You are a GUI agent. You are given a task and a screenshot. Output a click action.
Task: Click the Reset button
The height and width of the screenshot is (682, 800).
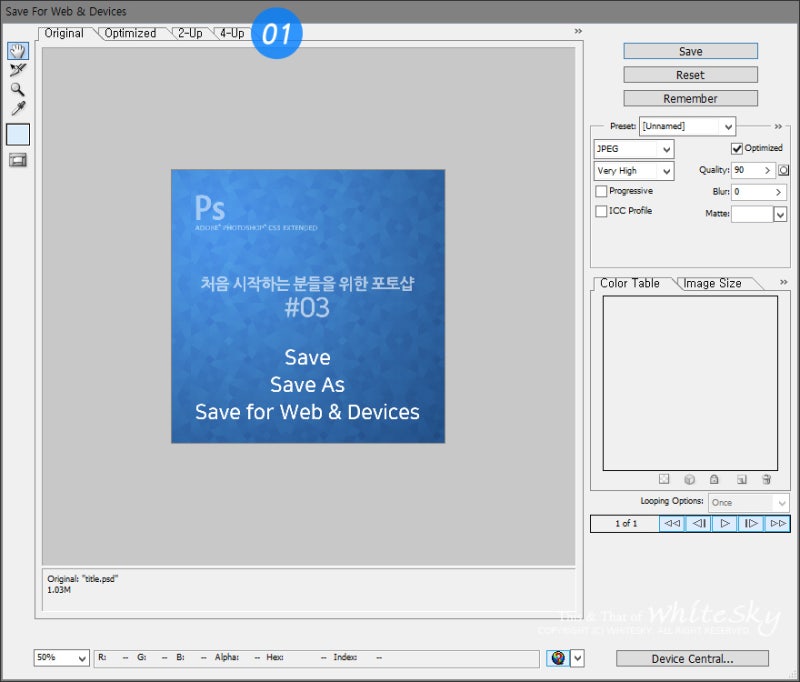pyautogui.click(x=690, y=75)
